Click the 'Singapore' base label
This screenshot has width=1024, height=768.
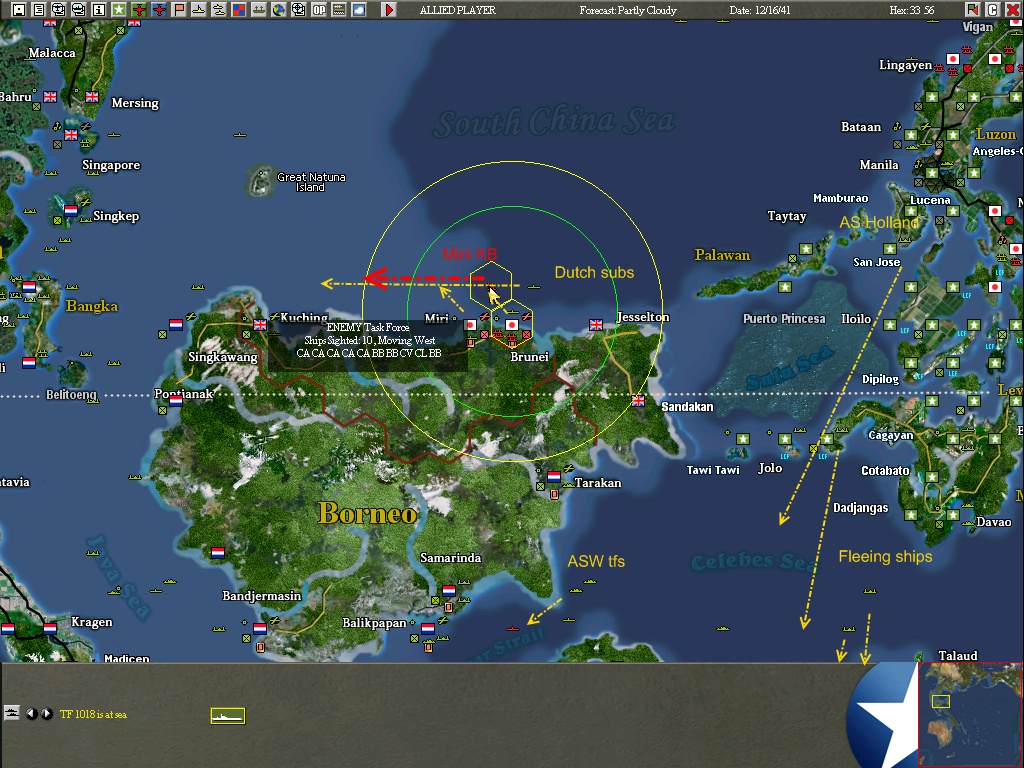point(111,165)
